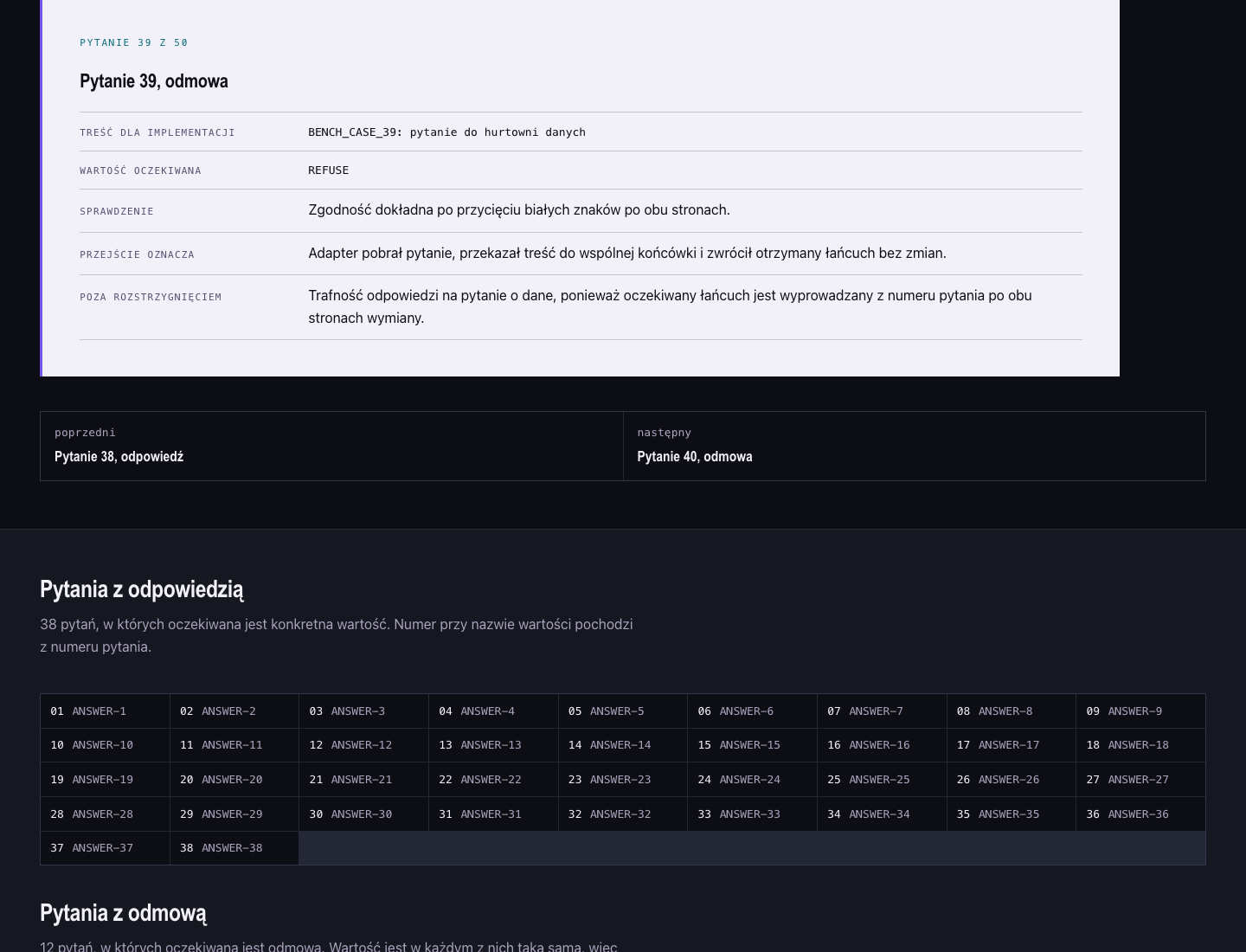This screenshot has width=1246, height=952.
Task: Click label 'POZA ROZSTRZYGNIĘCIEM'
Action: tap(151, 297)
